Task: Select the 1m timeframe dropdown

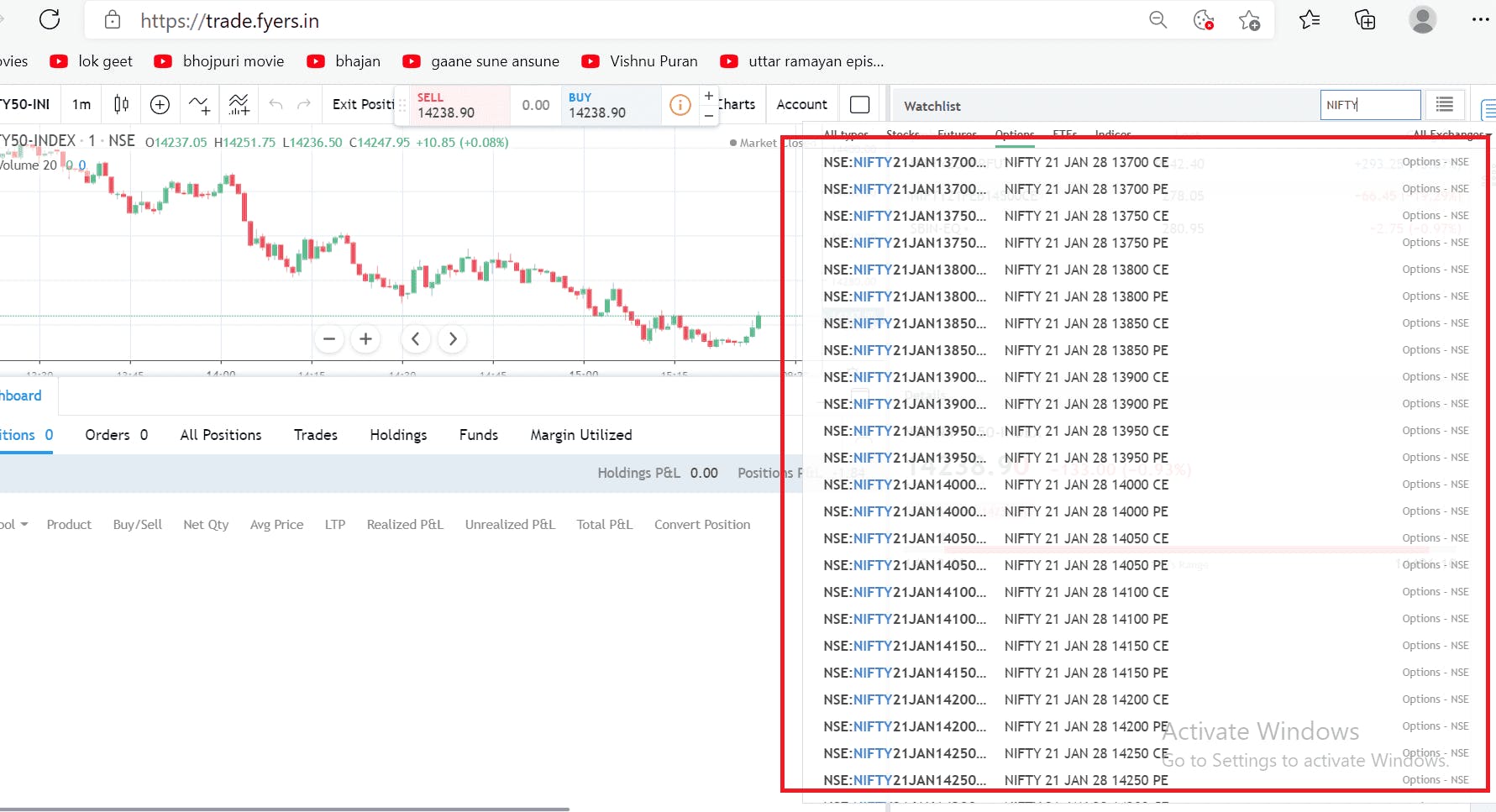Action: point(81,104)
